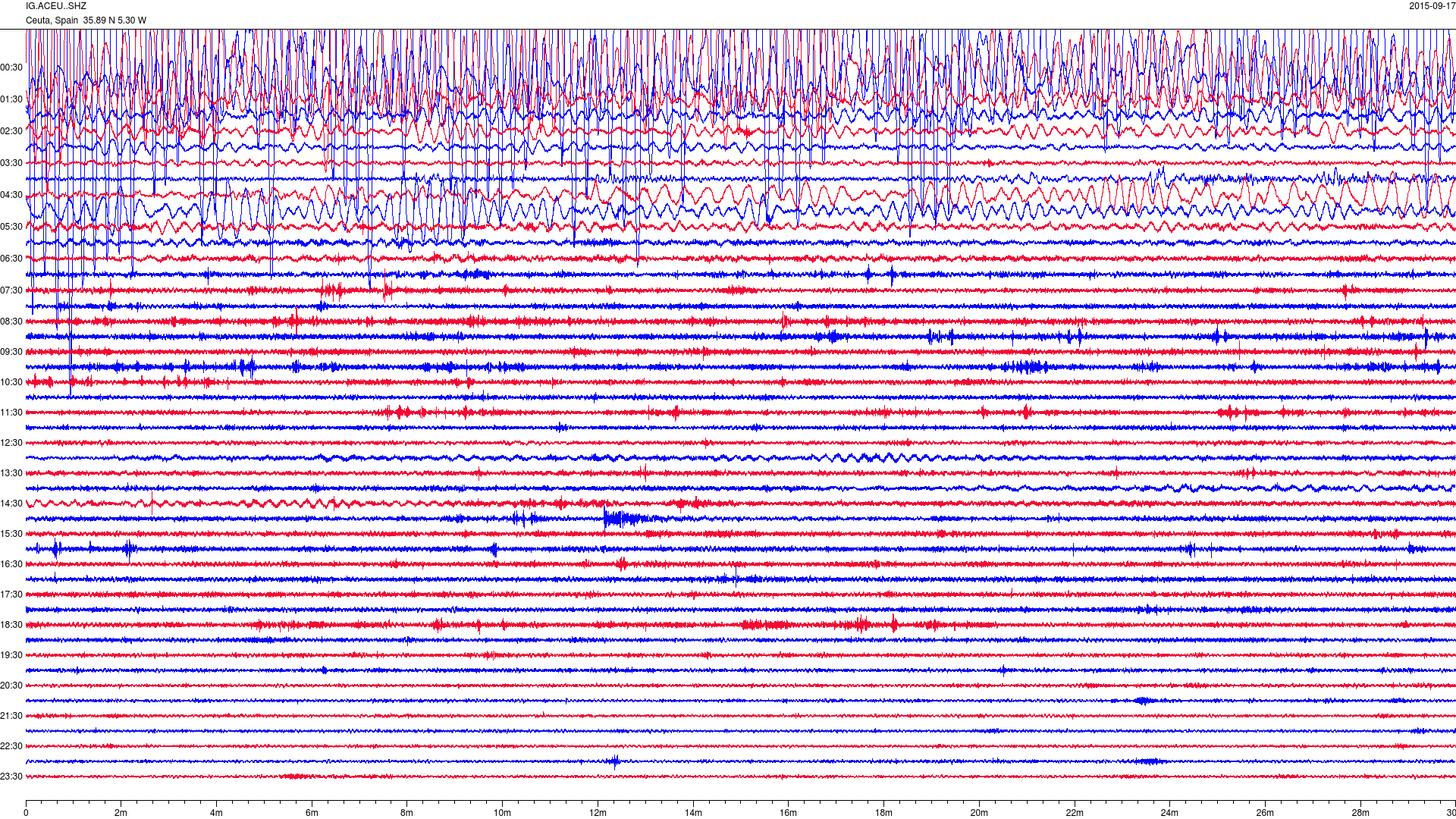Click the 4m axis tick label
The width and height of the screenshot is (1456, 819).
point(216,813)
